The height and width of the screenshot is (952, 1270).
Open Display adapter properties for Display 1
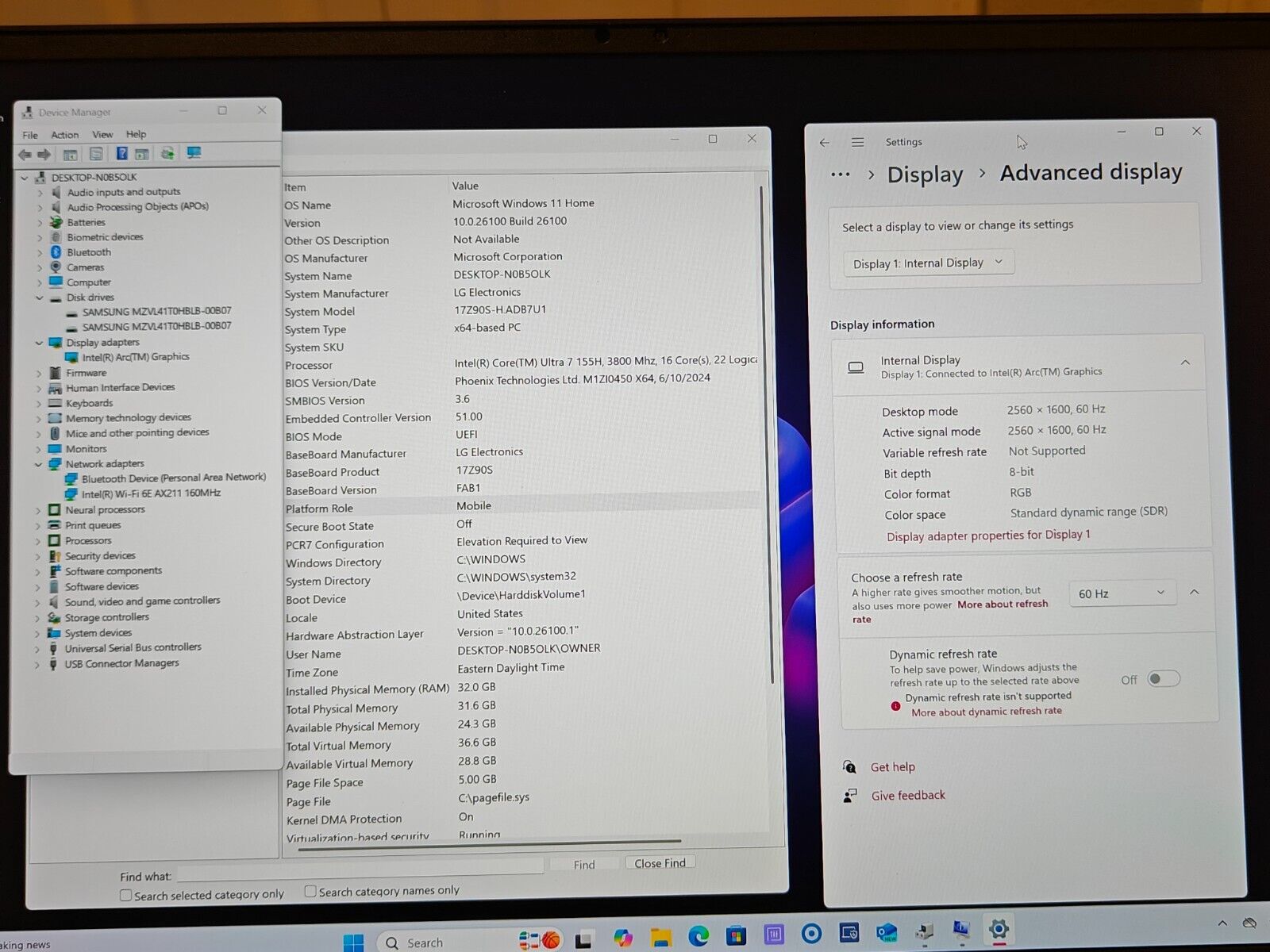pyautogui.click(x=988, y=535)
